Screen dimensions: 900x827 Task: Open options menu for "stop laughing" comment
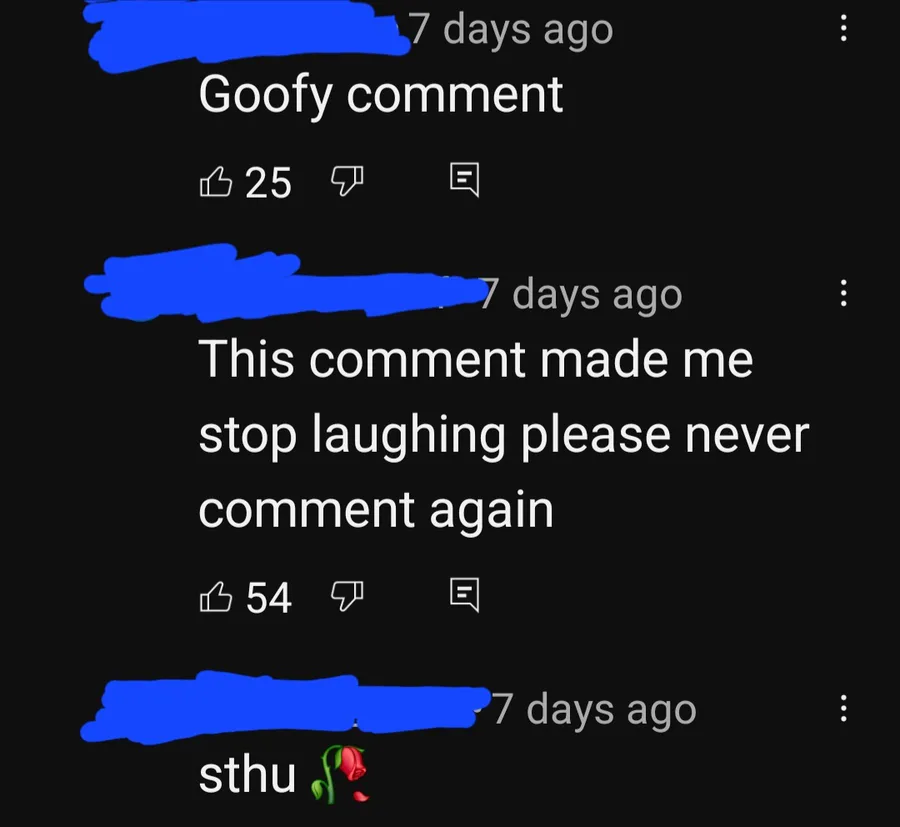(x=843, y=293)
